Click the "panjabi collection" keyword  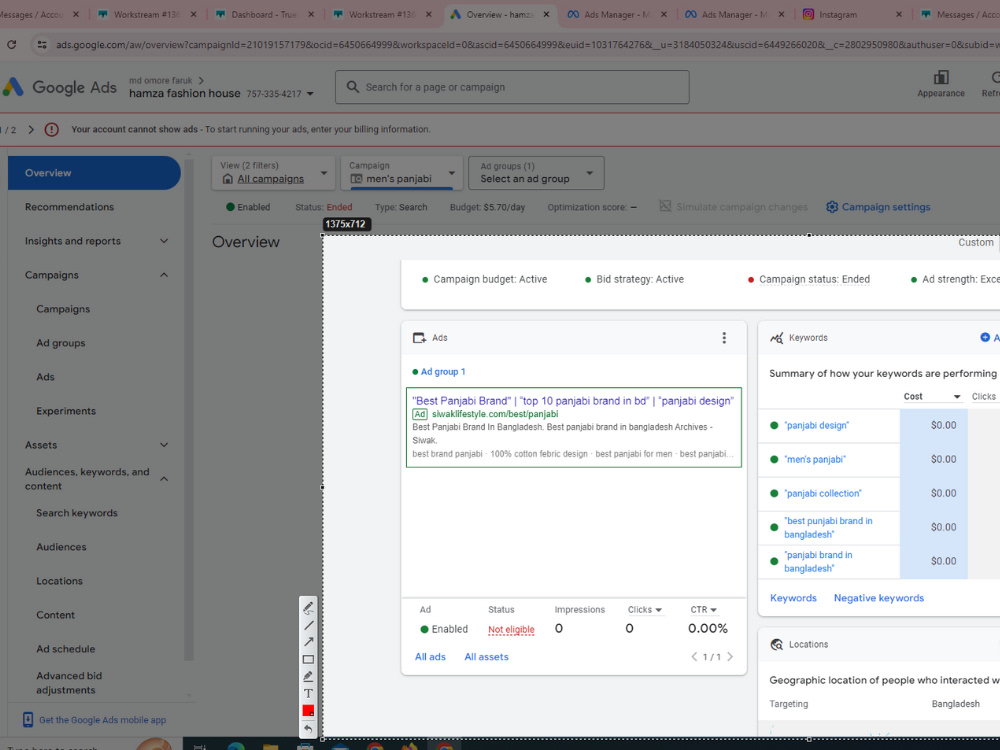(823, 493)
